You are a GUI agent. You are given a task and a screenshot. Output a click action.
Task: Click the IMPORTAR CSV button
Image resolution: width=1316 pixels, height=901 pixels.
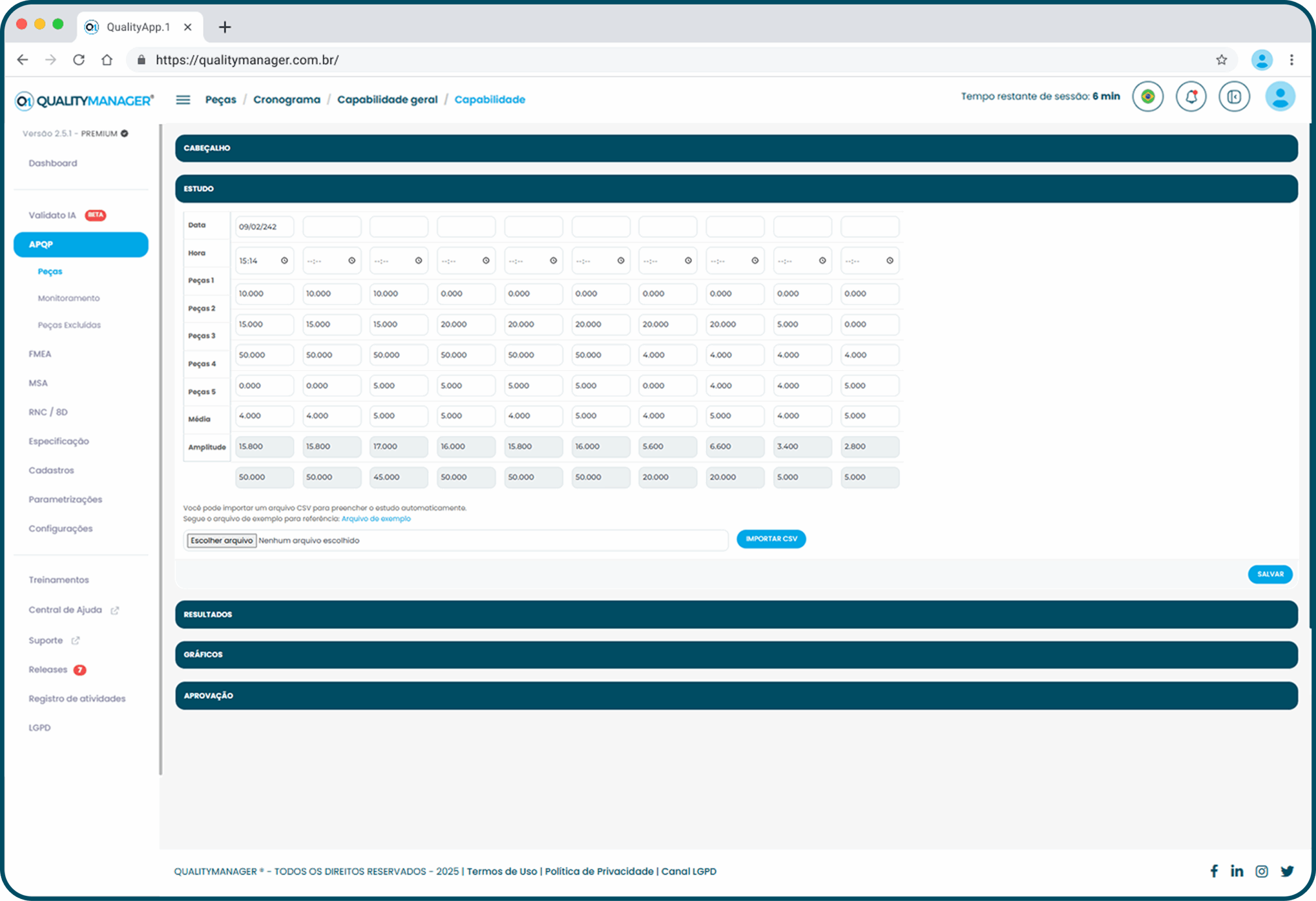pos(771,539)
